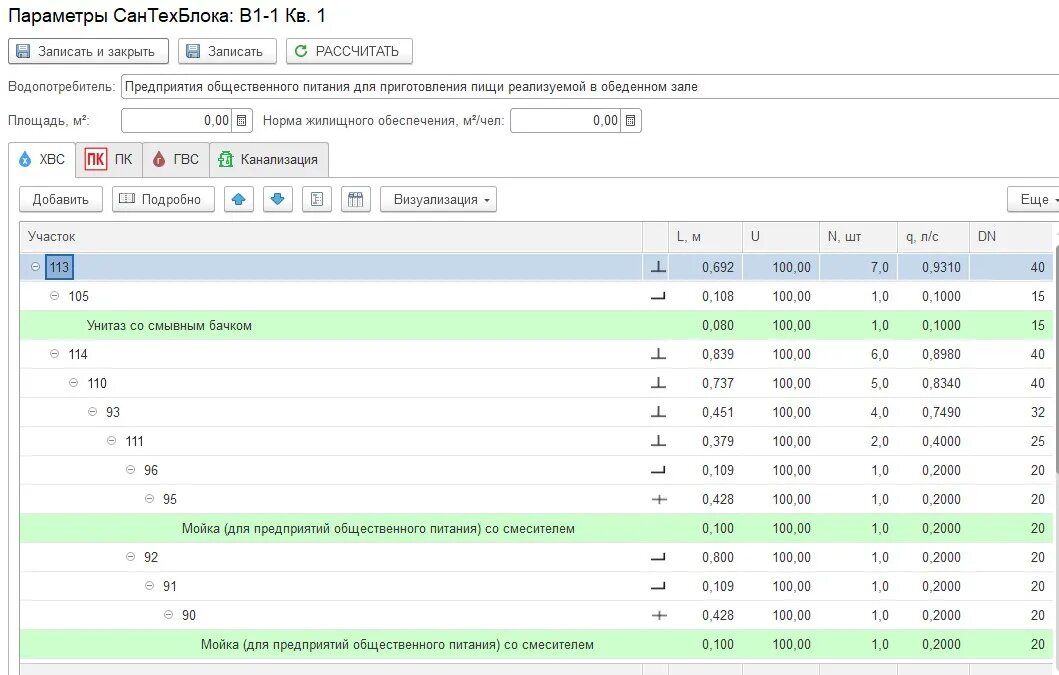
Task: Switch to the Канализация tab
Action: pos(269,159)
